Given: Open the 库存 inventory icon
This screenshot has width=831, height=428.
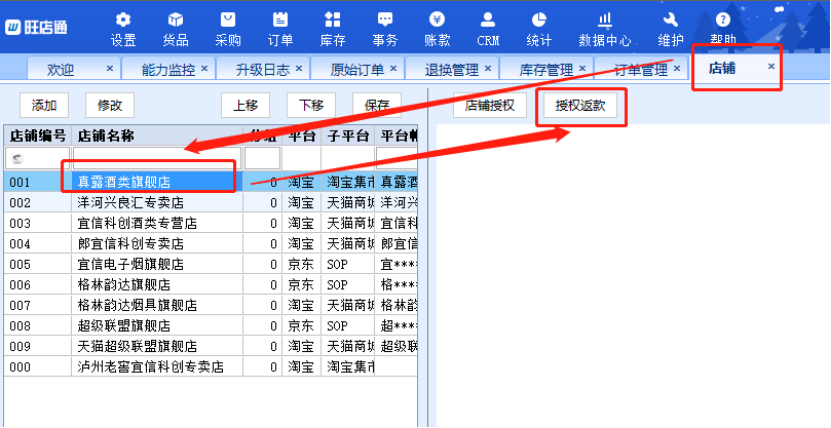Looking at the screenshot, I should pos(332,20).
